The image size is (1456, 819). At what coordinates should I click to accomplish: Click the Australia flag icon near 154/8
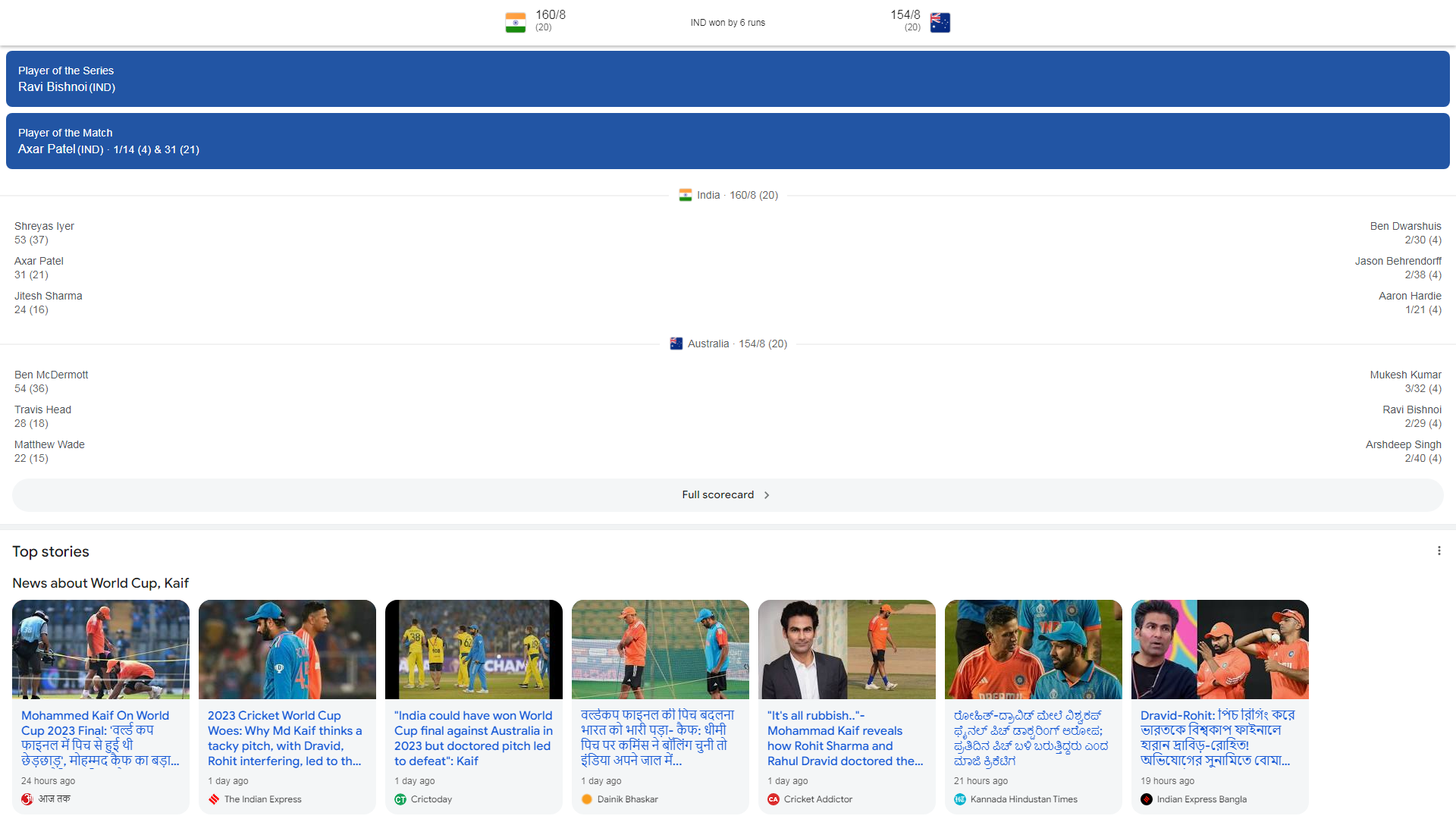click(x=940, y=22)
